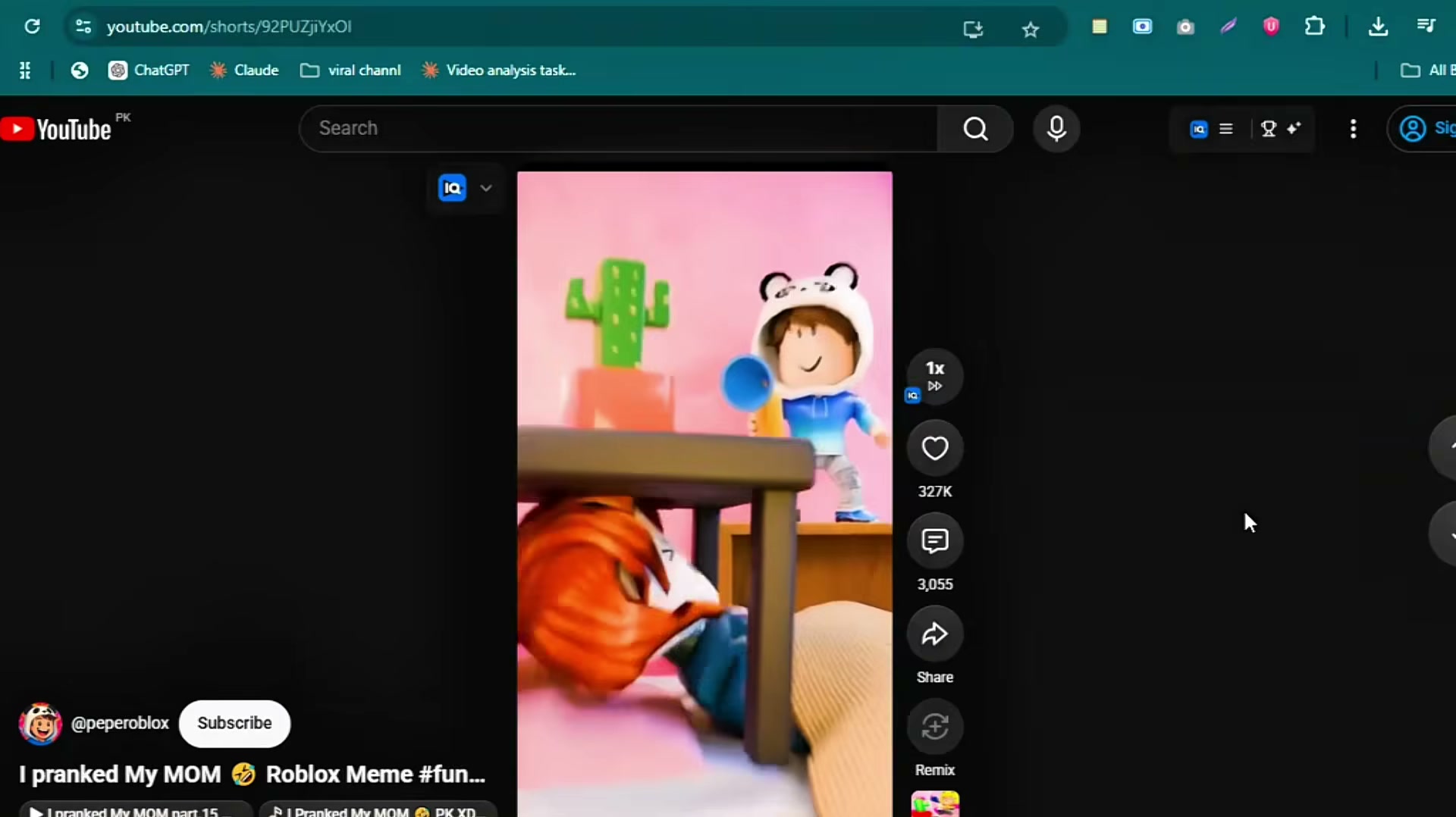Open the 'Video analysis task...' bookmark
This screenshot has width=1456, height=817.
point(499,70)
